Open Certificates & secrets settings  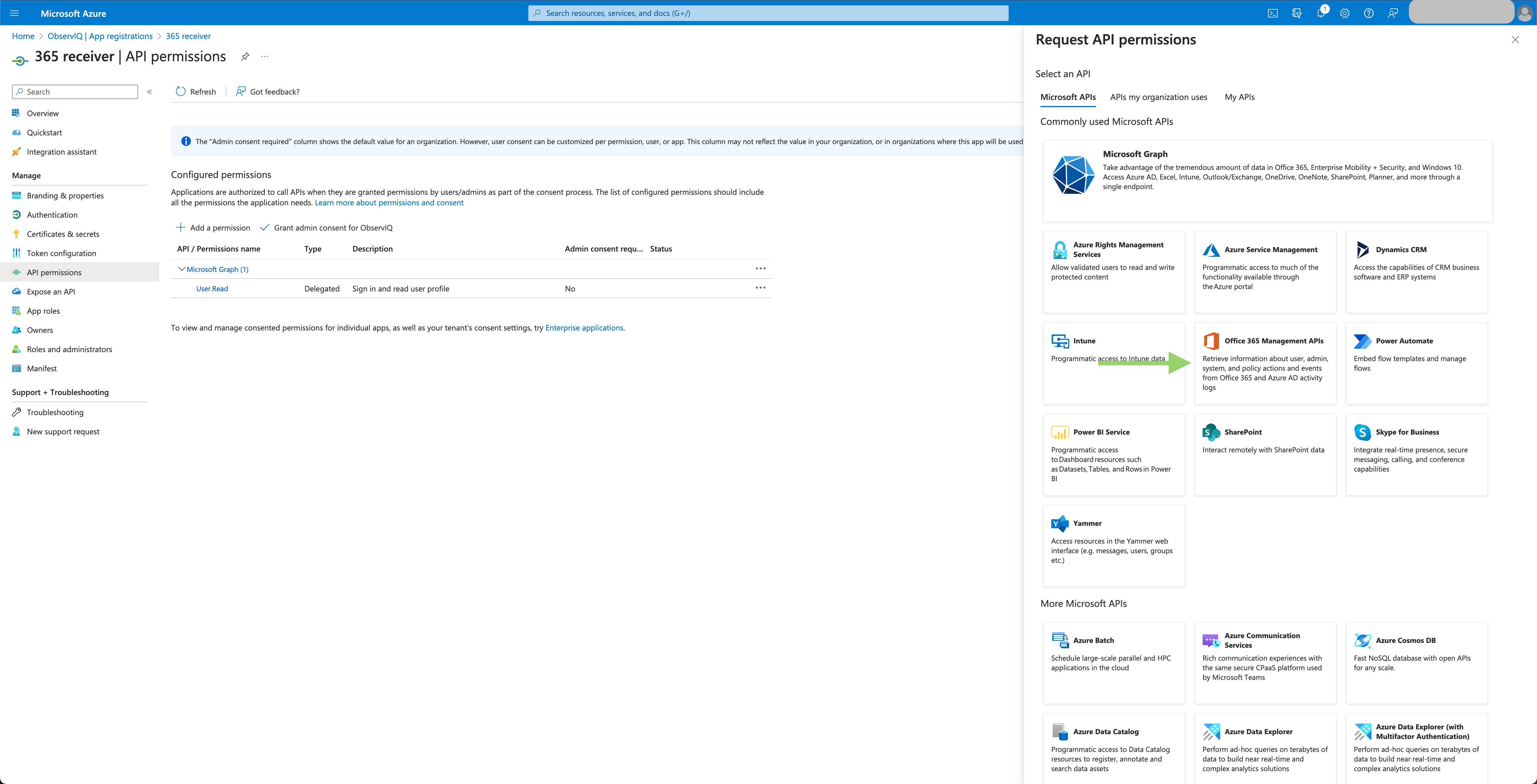click(62, 233)
